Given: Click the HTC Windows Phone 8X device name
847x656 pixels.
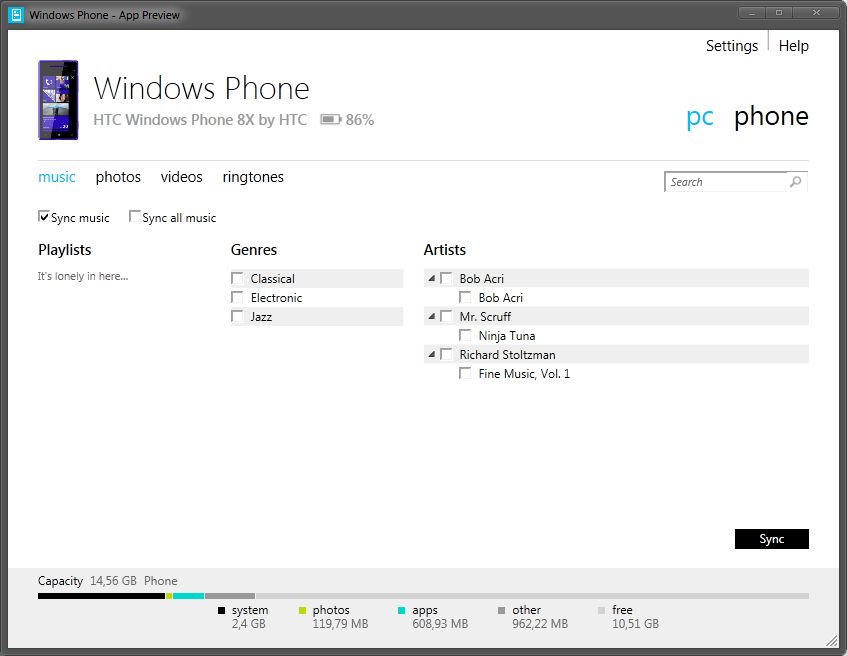Looking at the screenshot, I should point(200,120).
